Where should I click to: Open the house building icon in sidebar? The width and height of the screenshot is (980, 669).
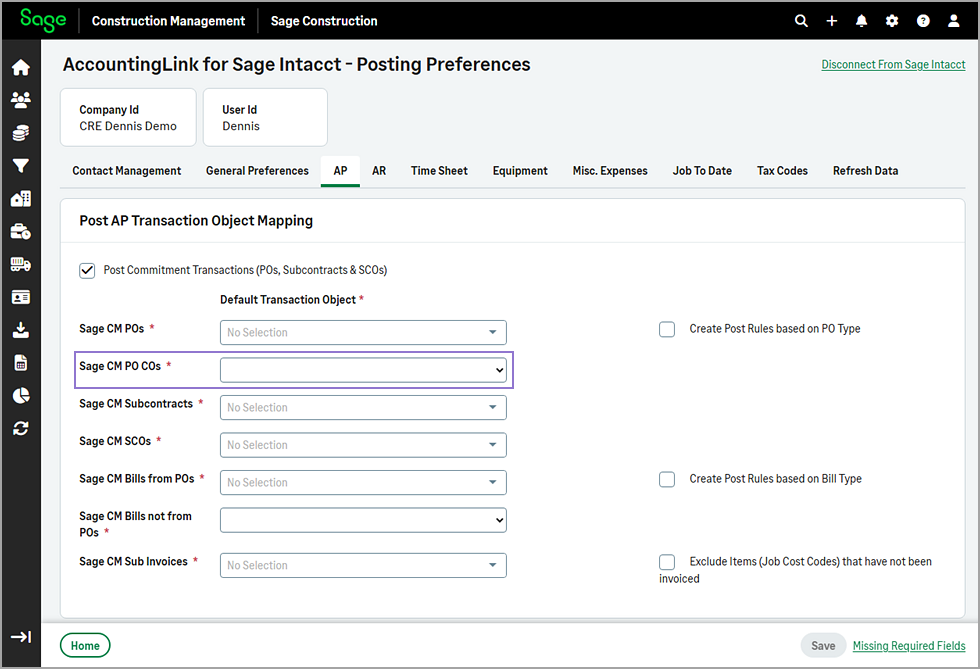pyautogui.click(x=21, y=199)
